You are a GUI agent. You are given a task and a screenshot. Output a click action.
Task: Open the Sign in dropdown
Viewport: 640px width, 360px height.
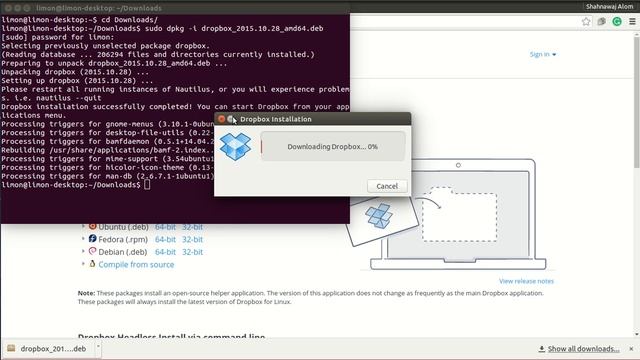point(542,54)
